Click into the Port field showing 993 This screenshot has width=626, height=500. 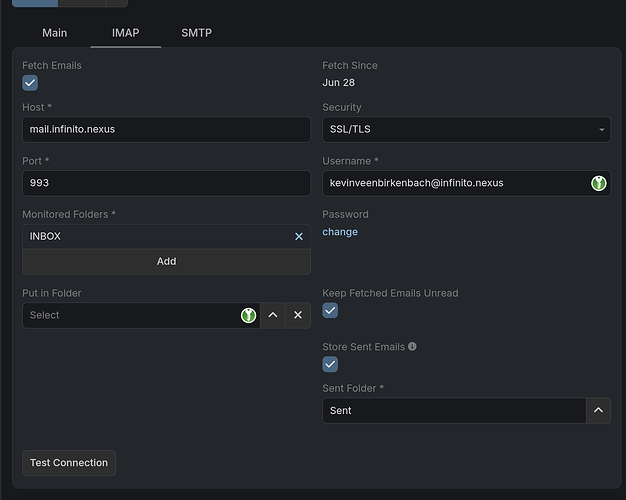(x=166, y=183)
